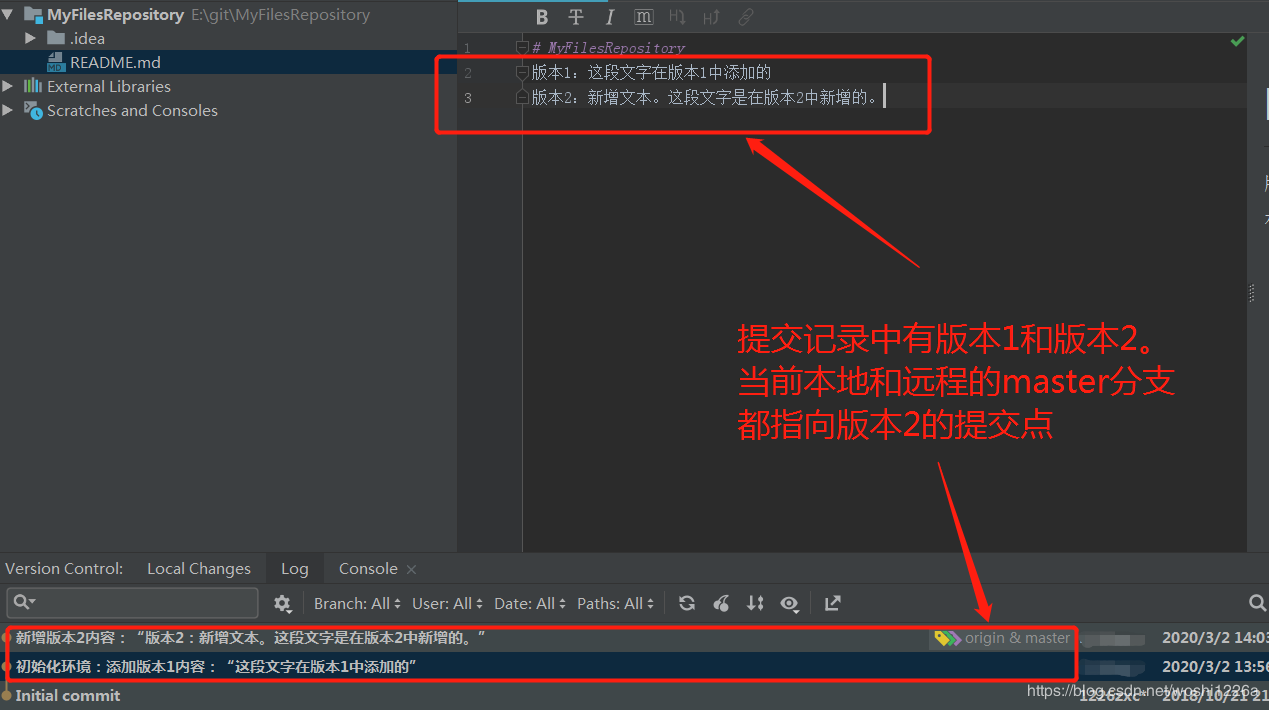The height and width of the screenshot is (710, 1269).
Task: Open the Version Control settings gear
Action: (x=283, y=603)
